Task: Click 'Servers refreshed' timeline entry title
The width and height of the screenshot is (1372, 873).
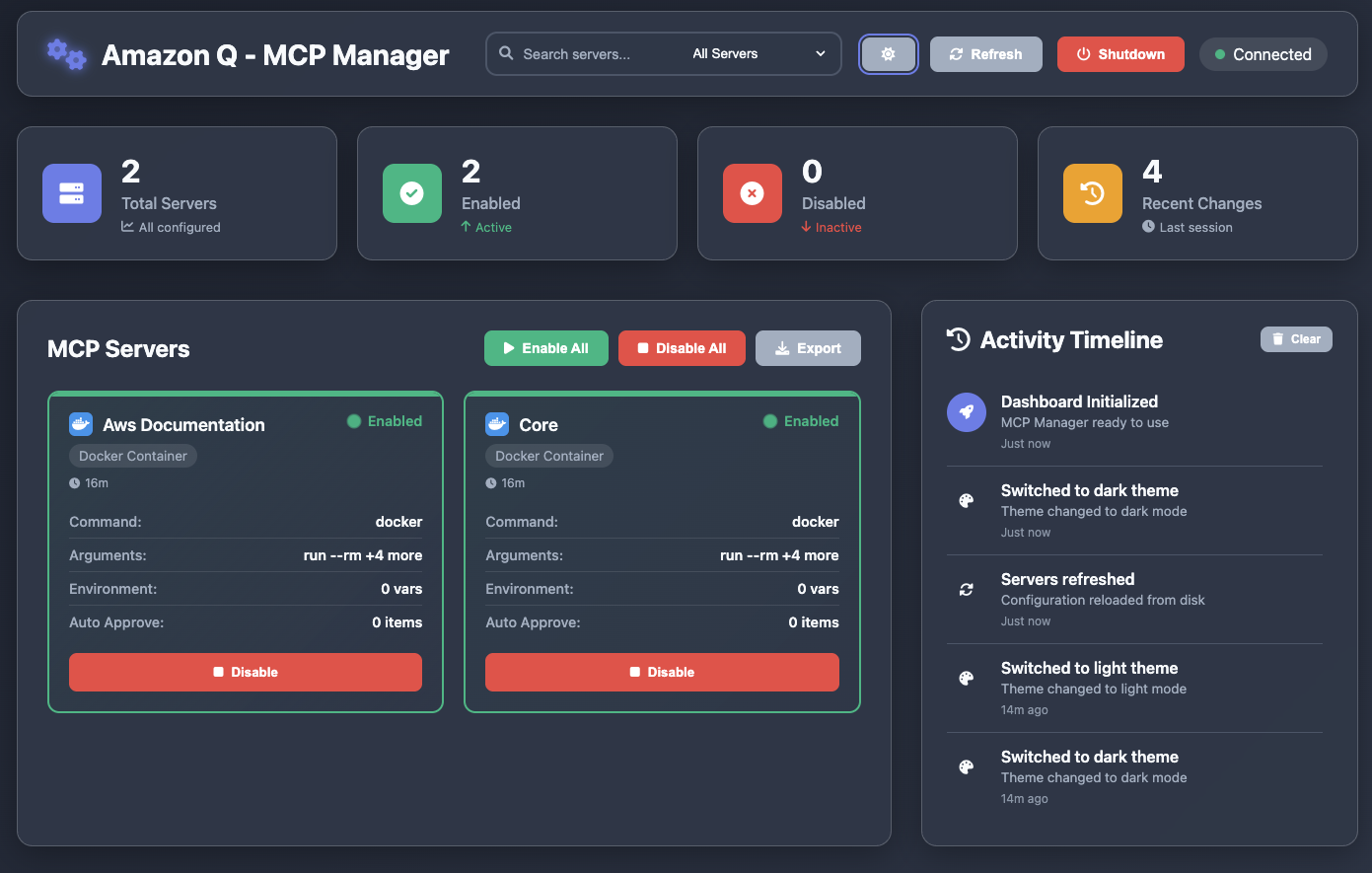Action: pyautogui.click(x=1067, y=579)
